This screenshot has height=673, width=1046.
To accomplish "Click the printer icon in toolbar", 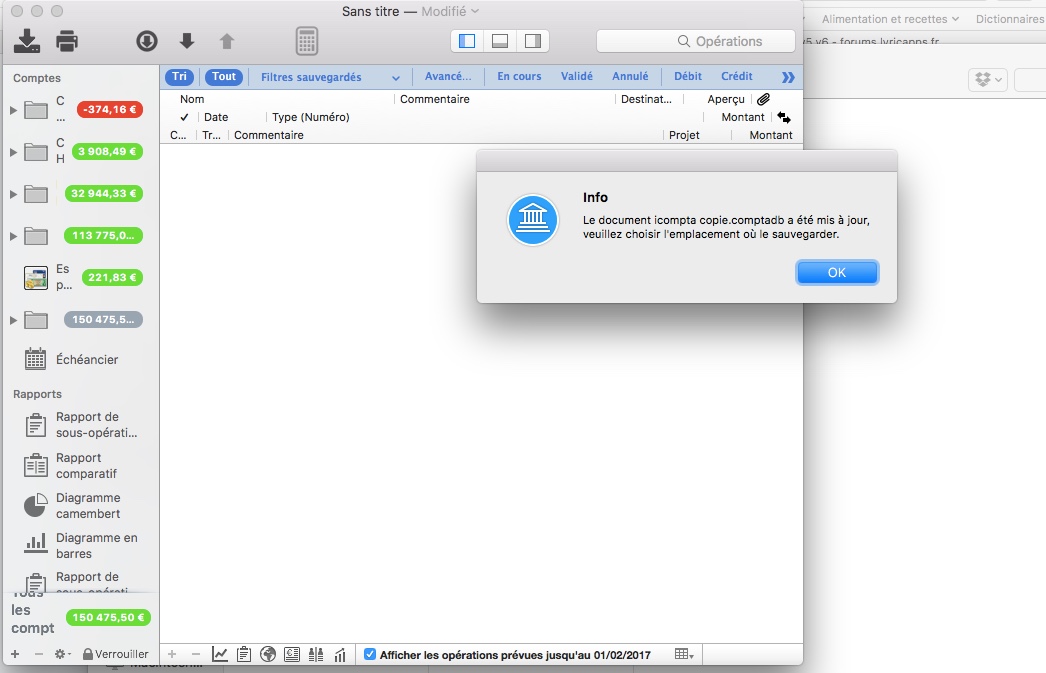I will (x=67, y=41).
